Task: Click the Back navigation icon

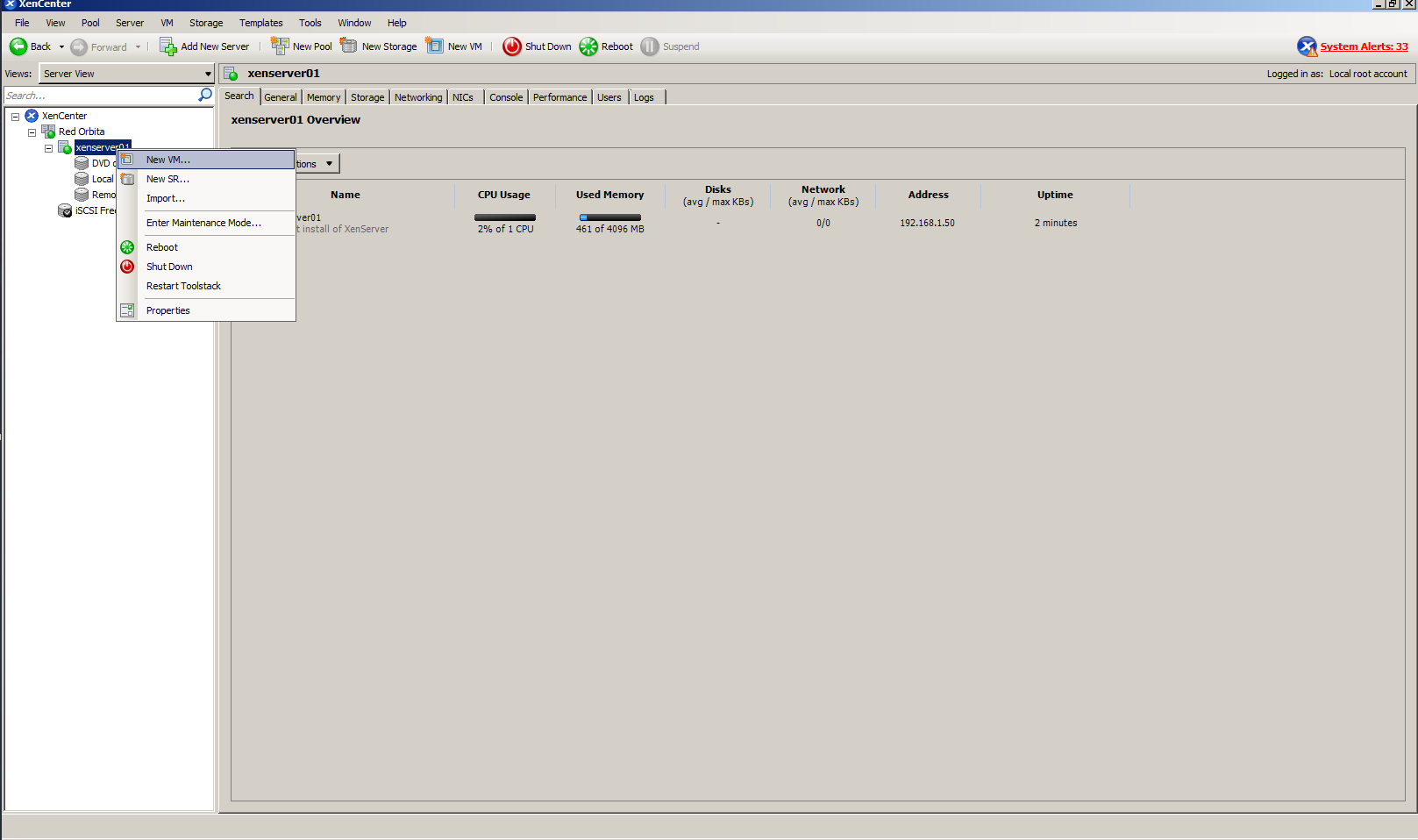Action: click(x=18, y=46)
